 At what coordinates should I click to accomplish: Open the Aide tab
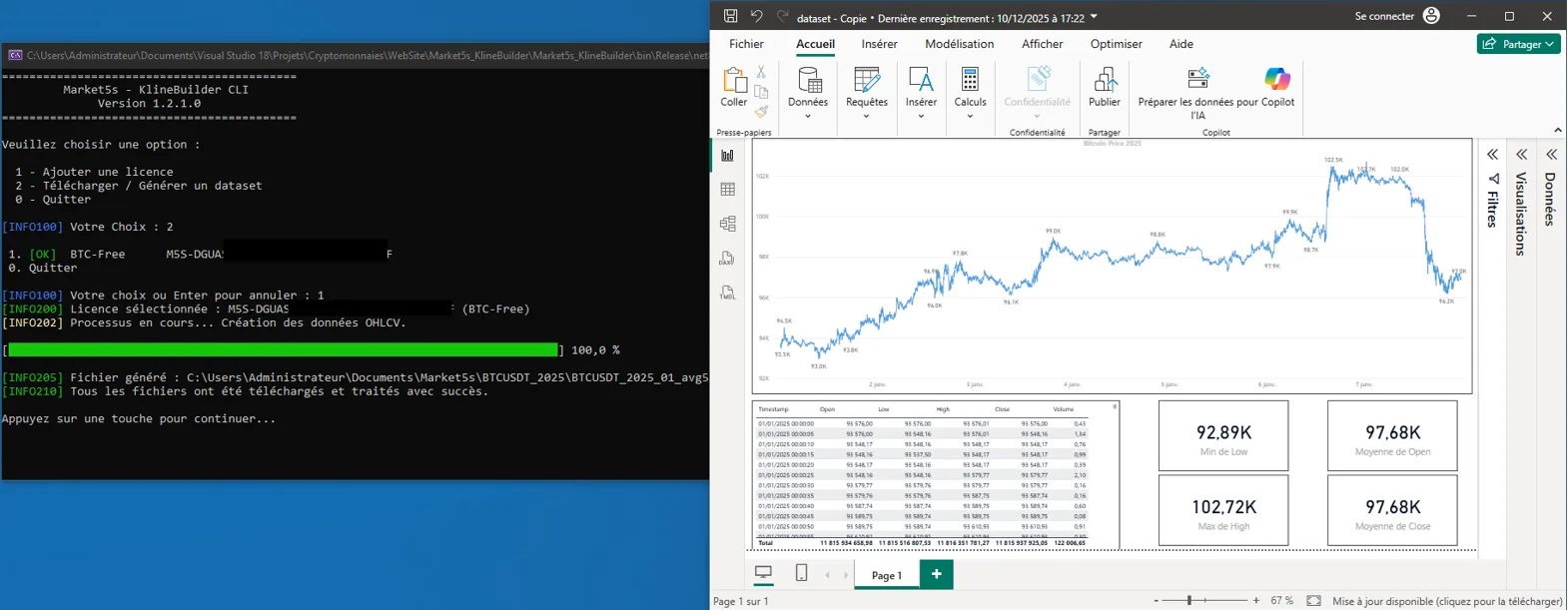[1180, 44]
